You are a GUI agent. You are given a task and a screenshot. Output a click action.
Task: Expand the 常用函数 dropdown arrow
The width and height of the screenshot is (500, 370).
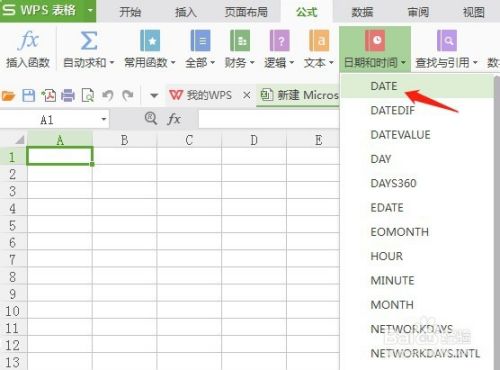click(173, 62)
